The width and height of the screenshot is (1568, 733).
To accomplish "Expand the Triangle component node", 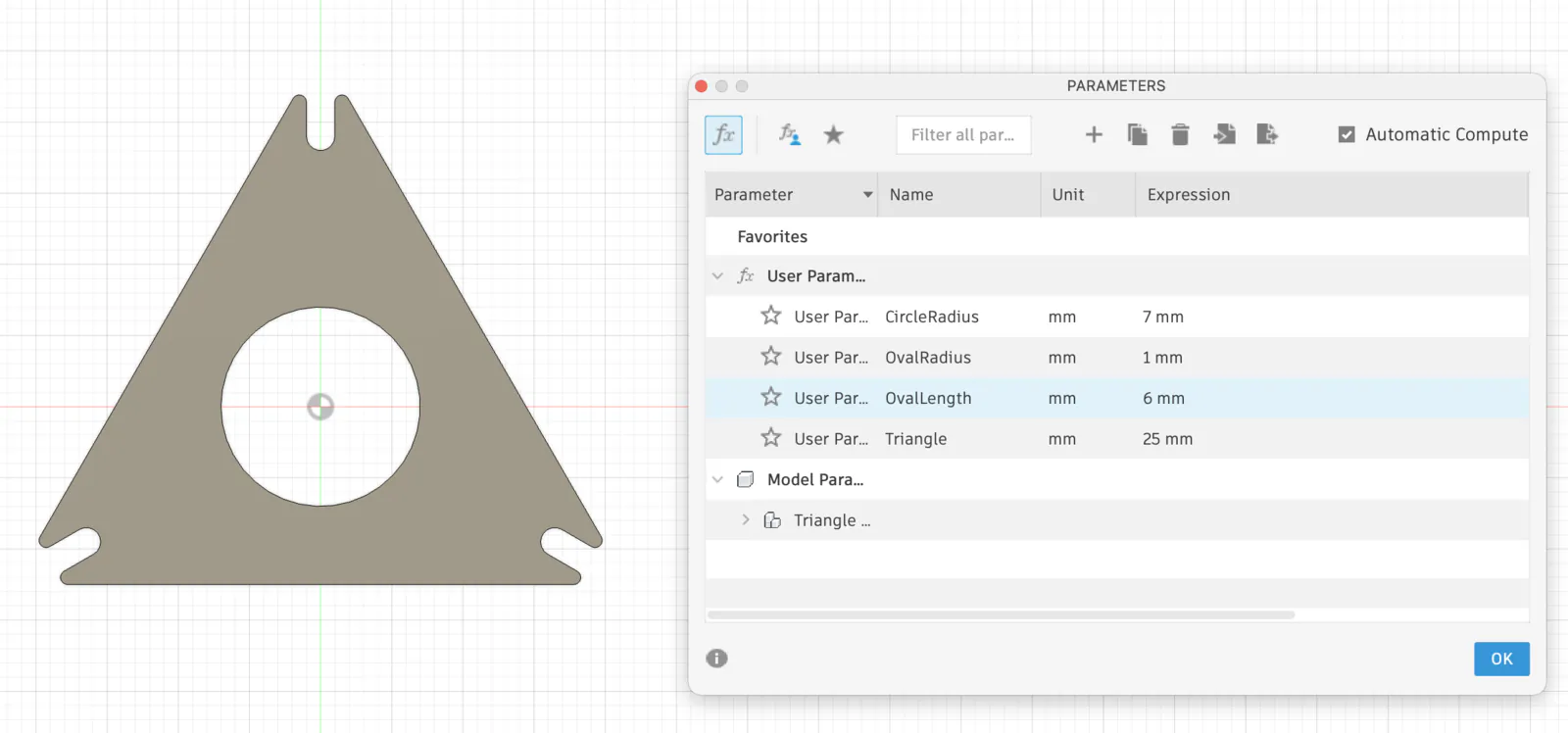I will (746, 520).
